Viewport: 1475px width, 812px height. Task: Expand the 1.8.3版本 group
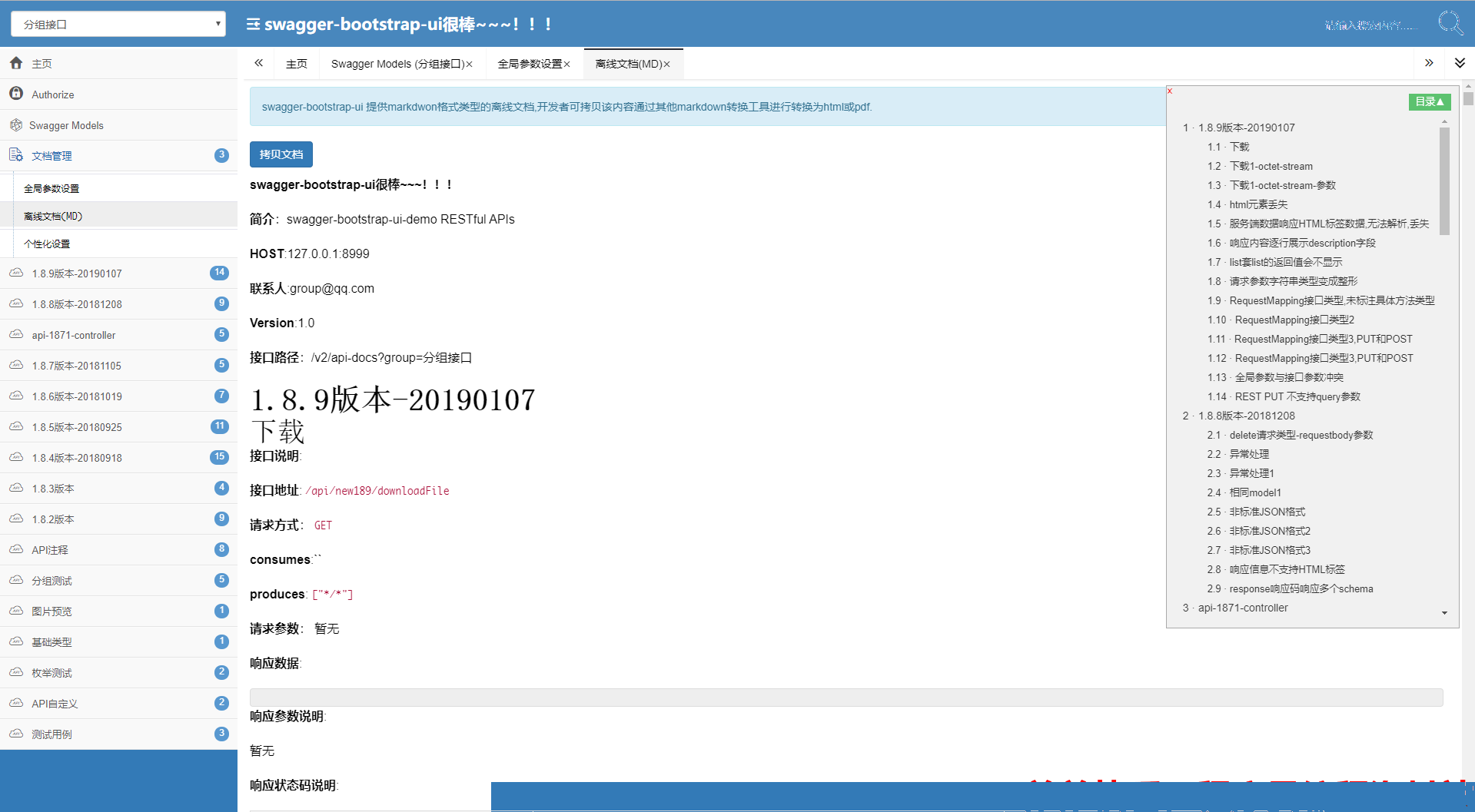pos(118,489)
